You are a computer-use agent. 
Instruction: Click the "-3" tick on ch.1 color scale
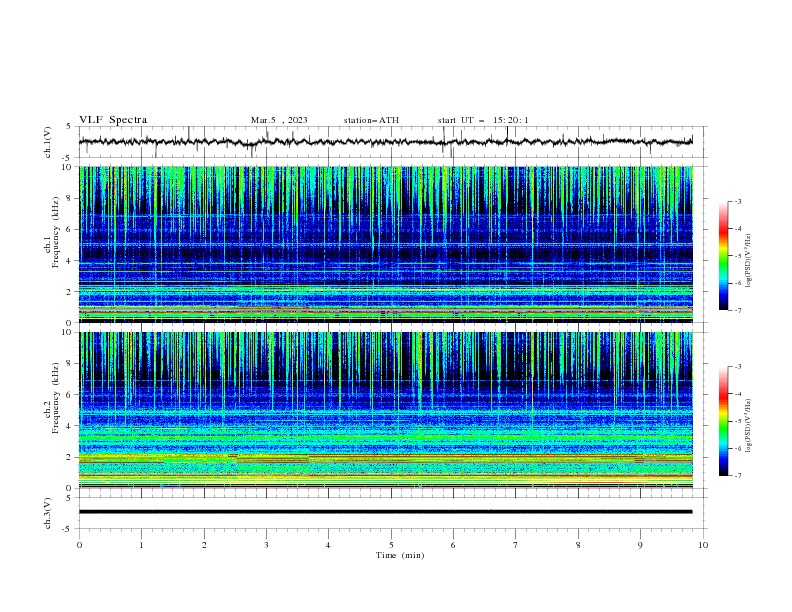coord(737,201)
